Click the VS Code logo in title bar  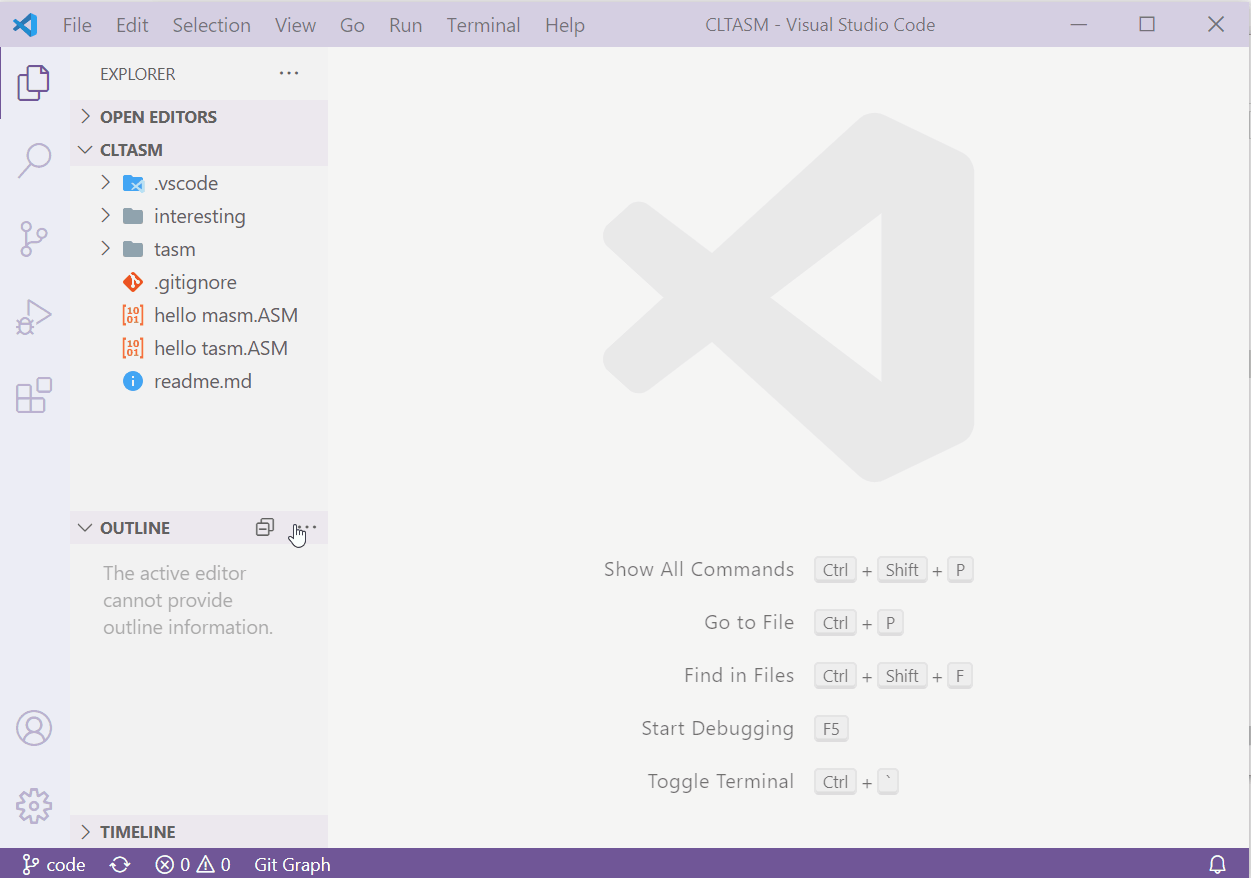(x=25, y=25)
